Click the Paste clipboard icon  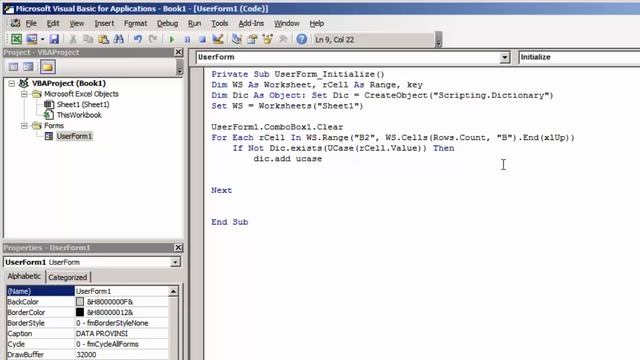(104, 39)
